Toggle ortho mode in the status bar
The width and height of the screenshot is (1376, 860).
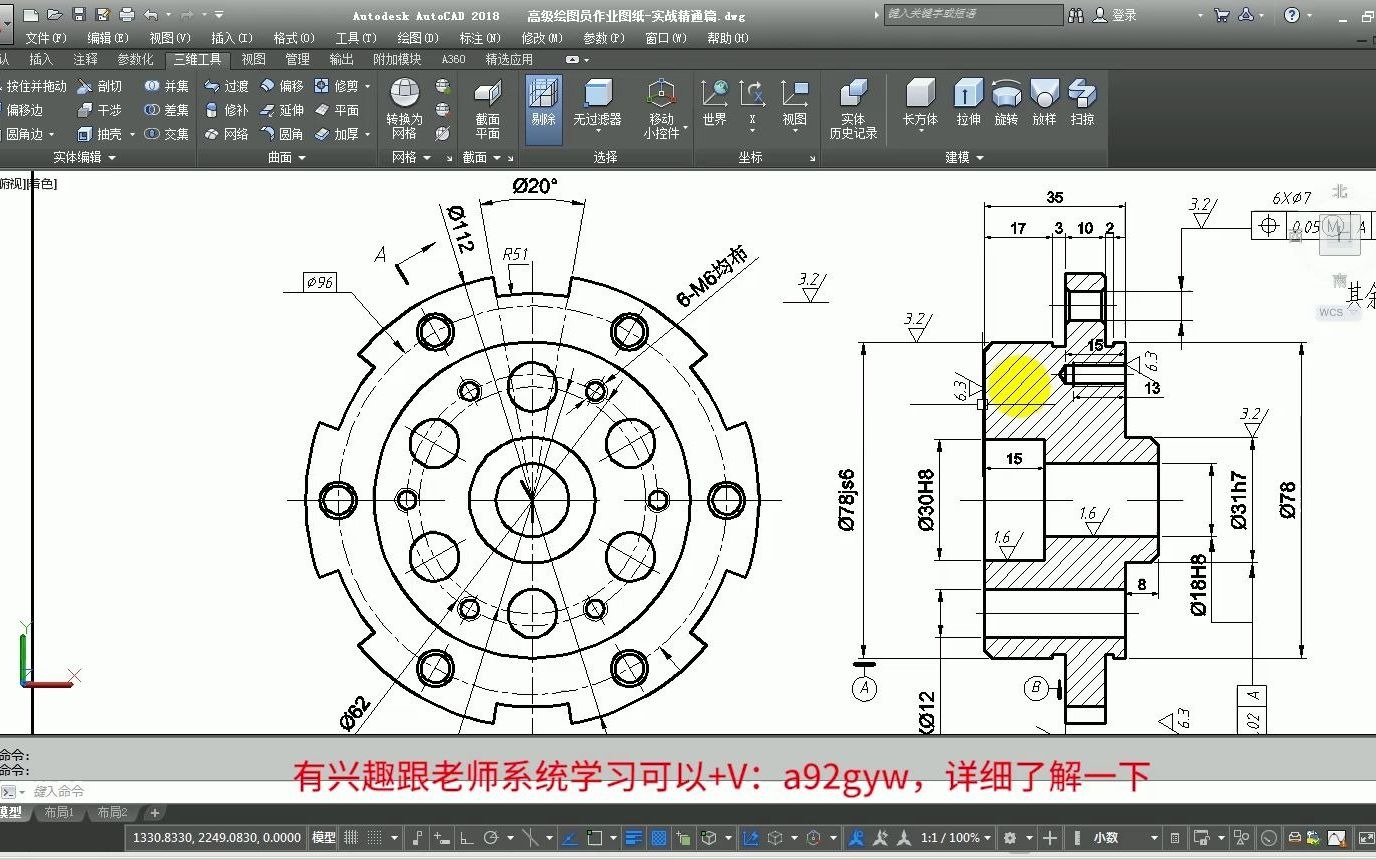click(465, 838)
